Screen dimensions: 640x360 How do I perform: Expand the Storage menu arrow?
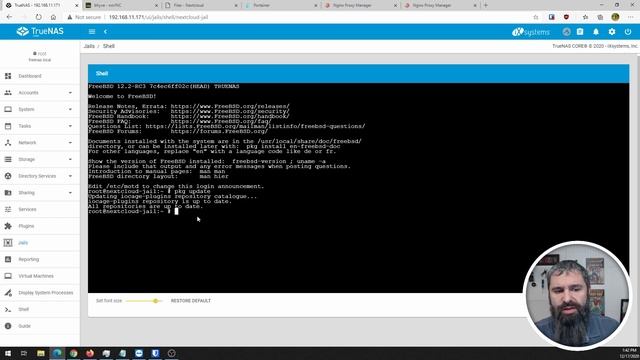(70, 159)
